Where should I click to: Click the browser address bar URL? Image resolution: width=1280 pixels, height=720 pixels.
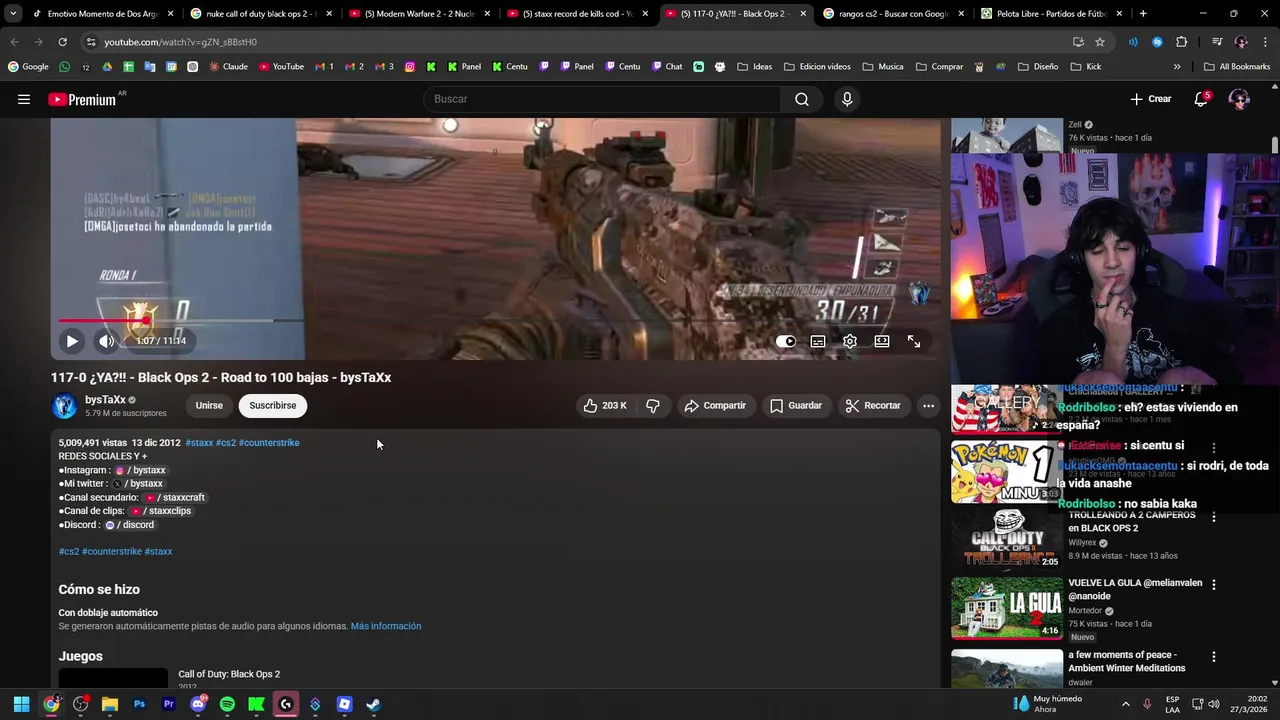tap(181, 42)
